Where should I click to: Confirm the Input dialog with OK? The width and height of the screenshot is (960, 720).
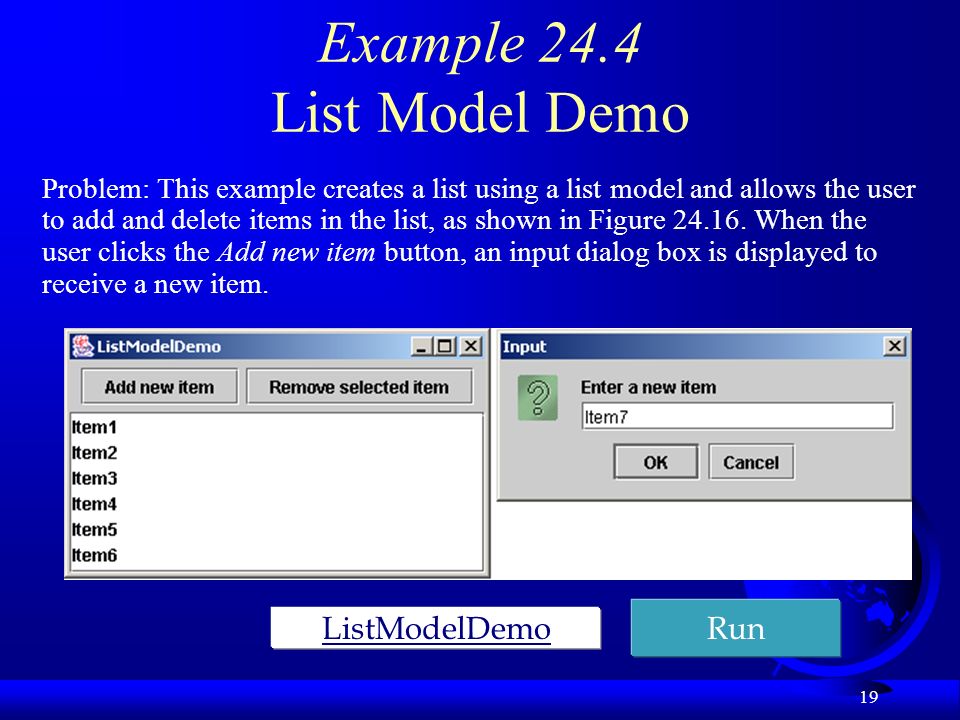(656, 462)
